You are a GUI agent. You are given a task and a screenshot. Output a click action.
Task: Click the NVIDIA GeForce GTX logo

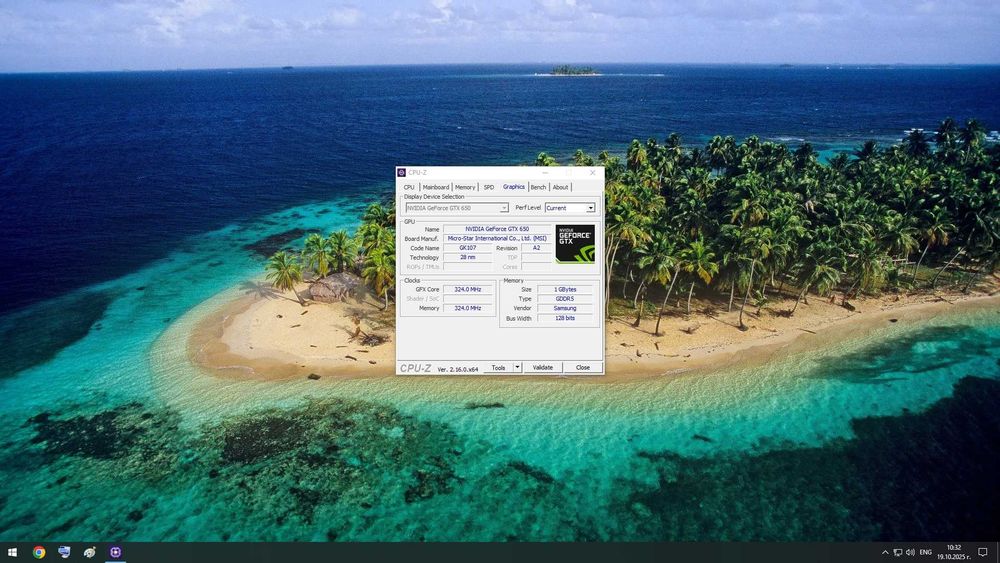(575, 244)
